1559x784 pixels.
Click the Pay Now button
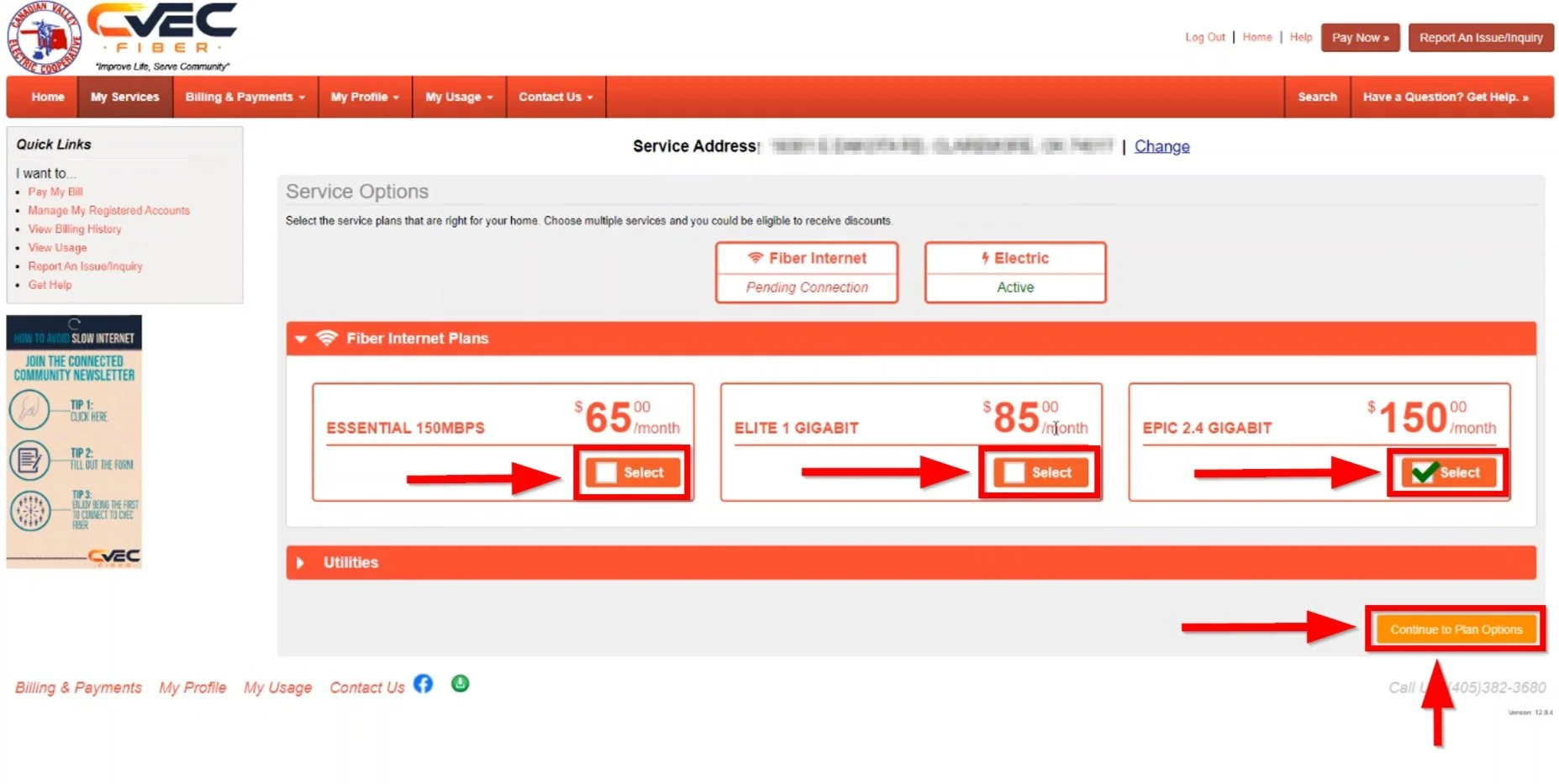[1359, 37]
